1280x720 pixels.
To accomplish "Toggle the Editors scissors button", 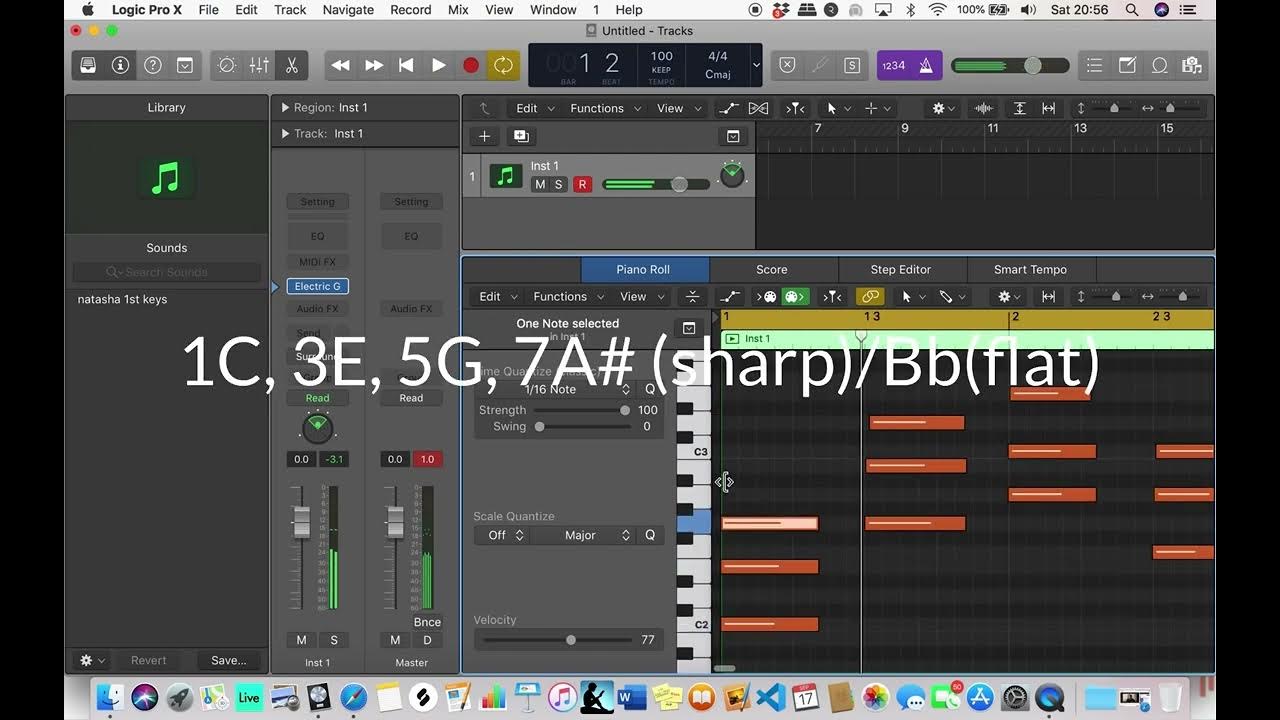I will pyautogui.click(x=291, y=65).
